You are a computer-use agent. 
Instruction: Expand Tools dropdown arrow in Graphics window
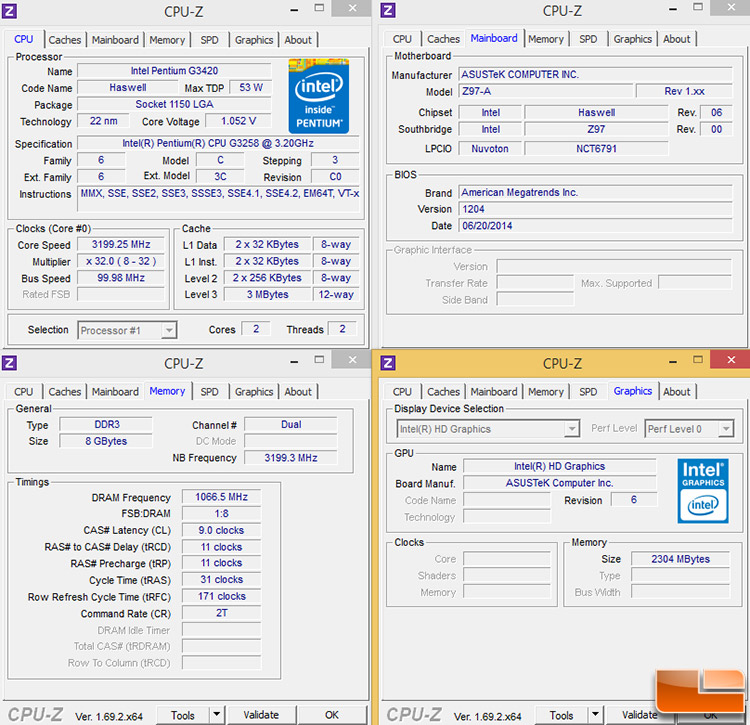click(596, 714)
